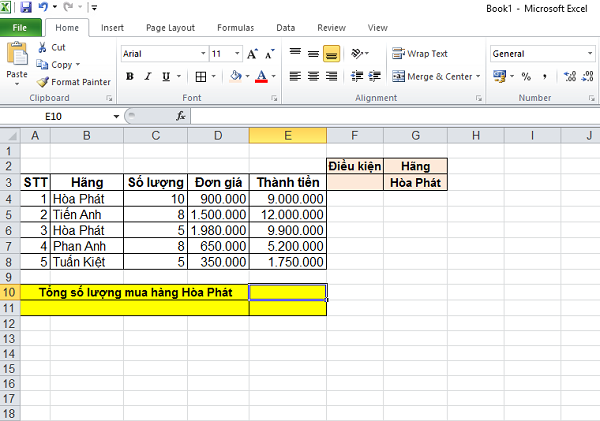Image resolution: width=600 pixels, height=421 pixels.
Task: Open Customize Quick Access Toolbar arrow
Action: click(94, 7)
